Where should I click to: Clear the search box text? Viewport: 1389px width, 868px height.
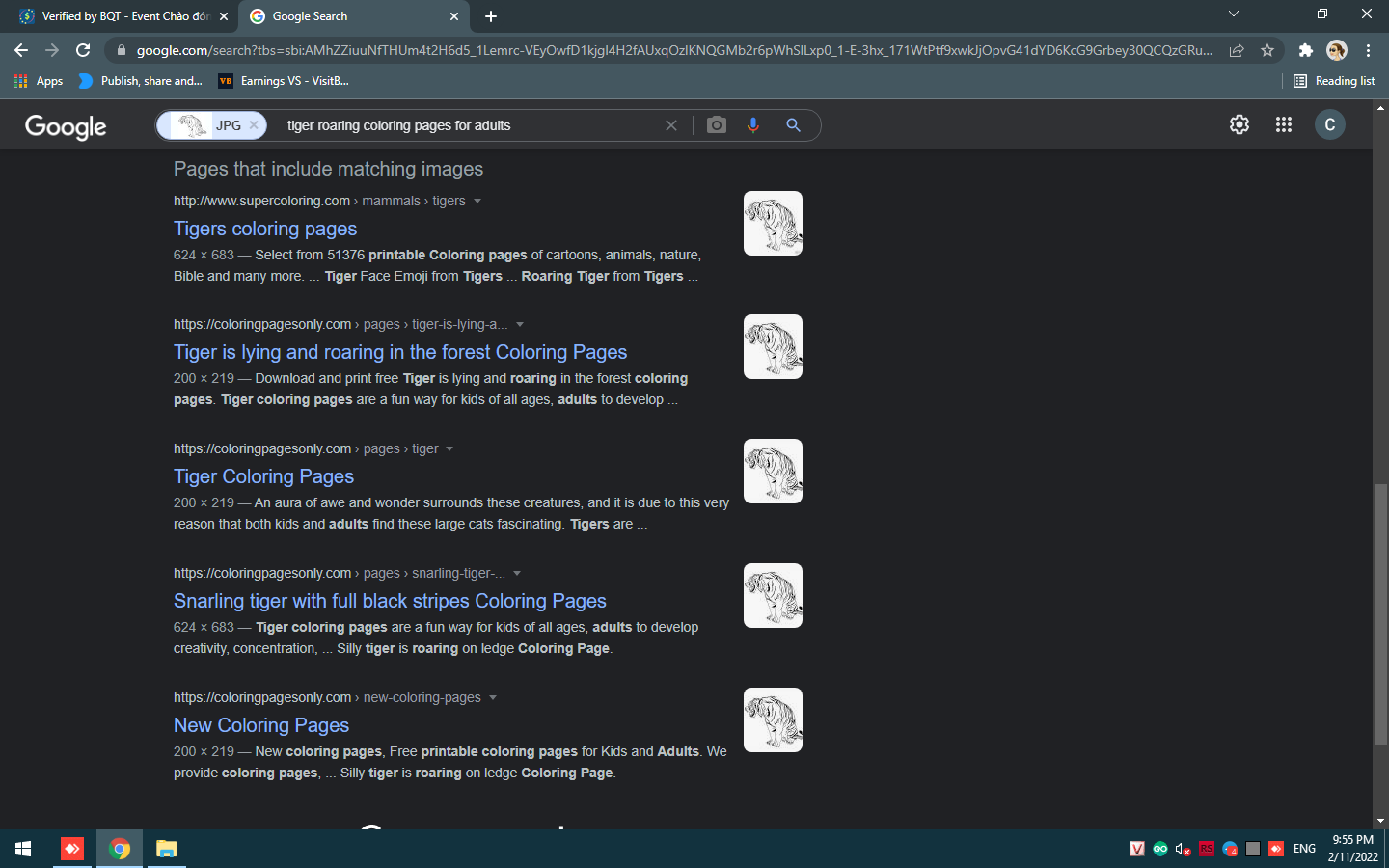click(671, 125)
